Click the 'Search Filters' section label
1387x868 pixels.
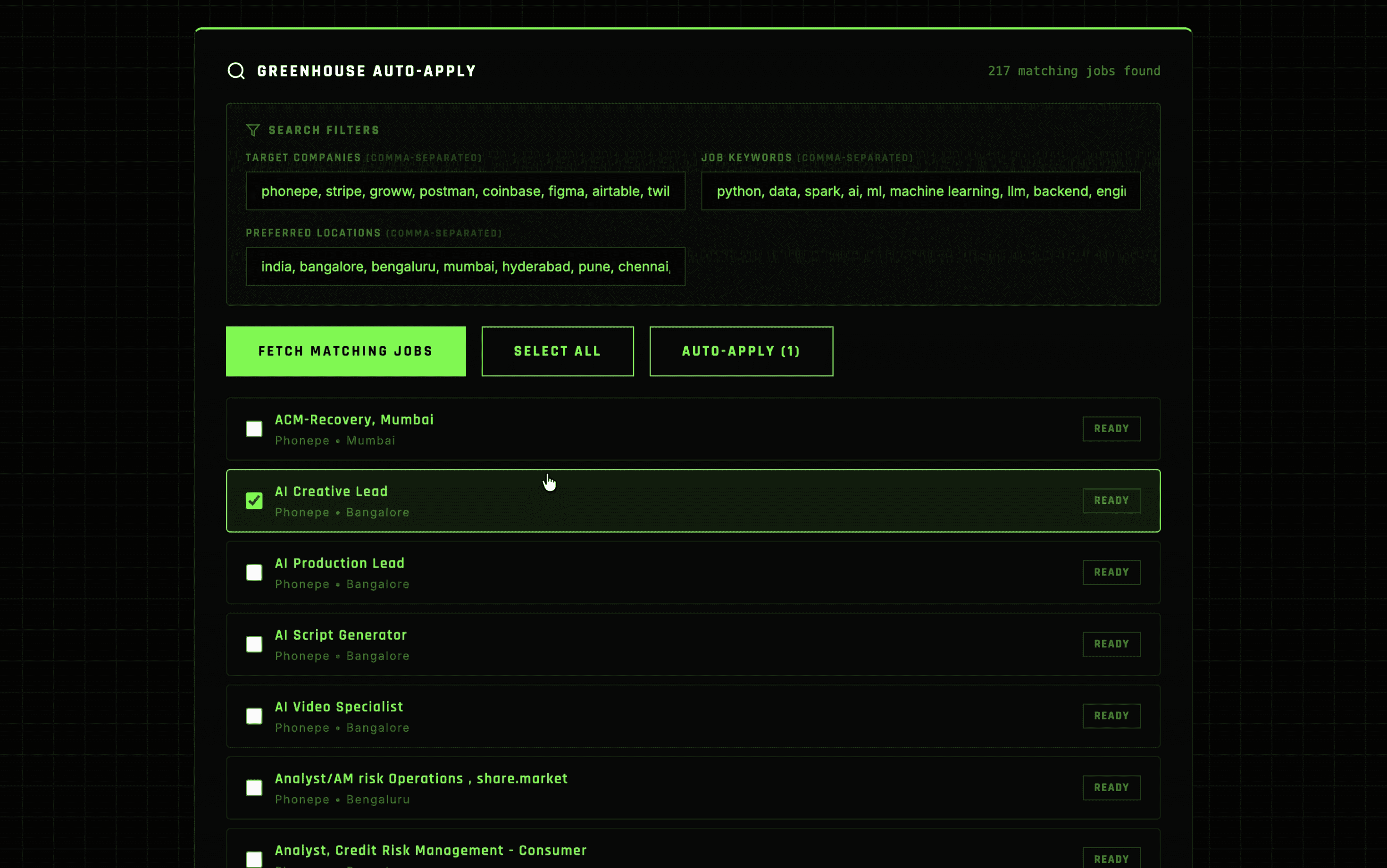pyautogui.click(x=324, y=130)
